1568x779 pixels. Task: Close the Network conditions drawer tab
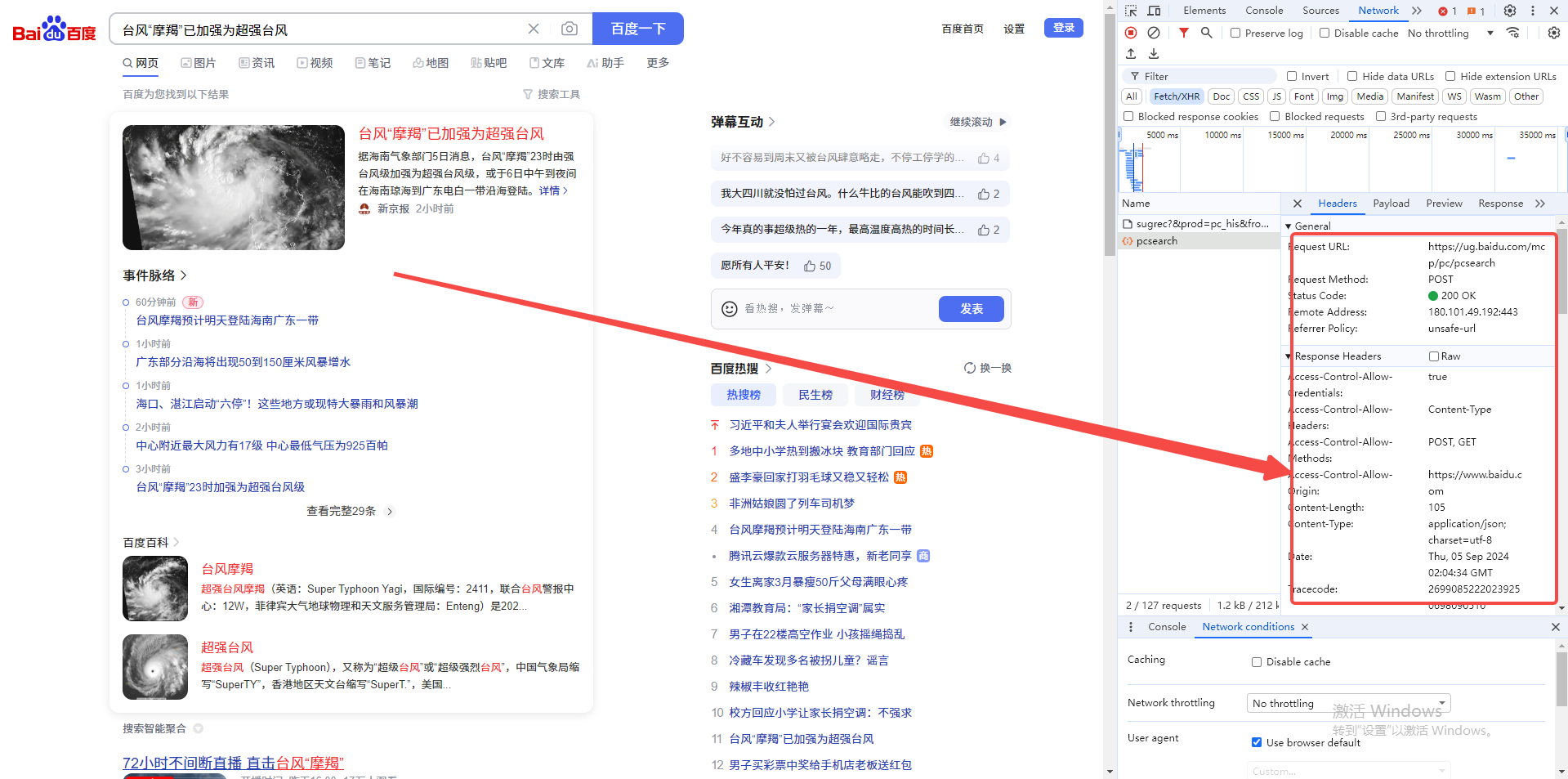(x=1305, y=627)
